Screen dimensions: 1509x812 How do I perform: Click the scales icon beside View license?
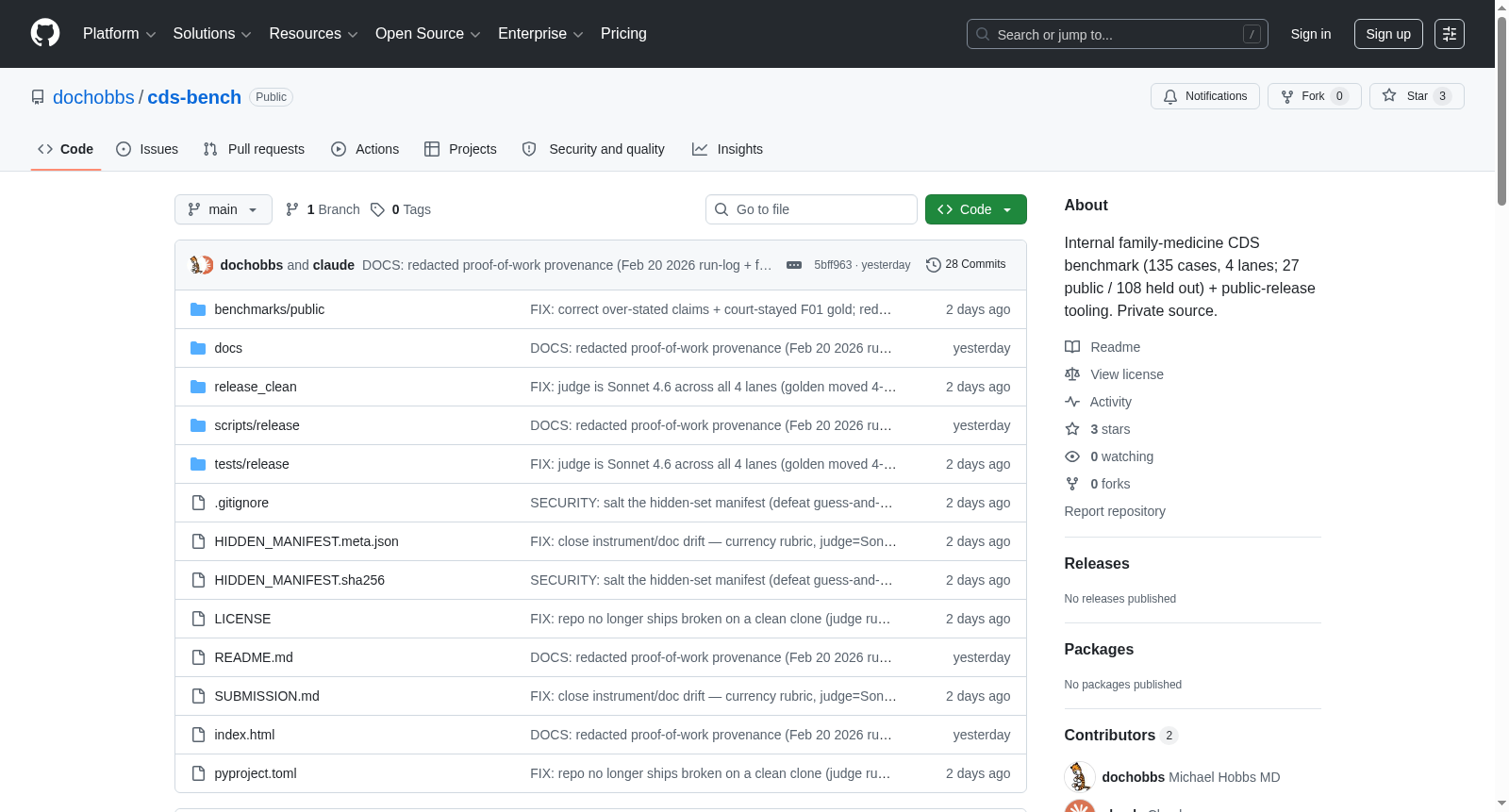[x=1072, y=374]
